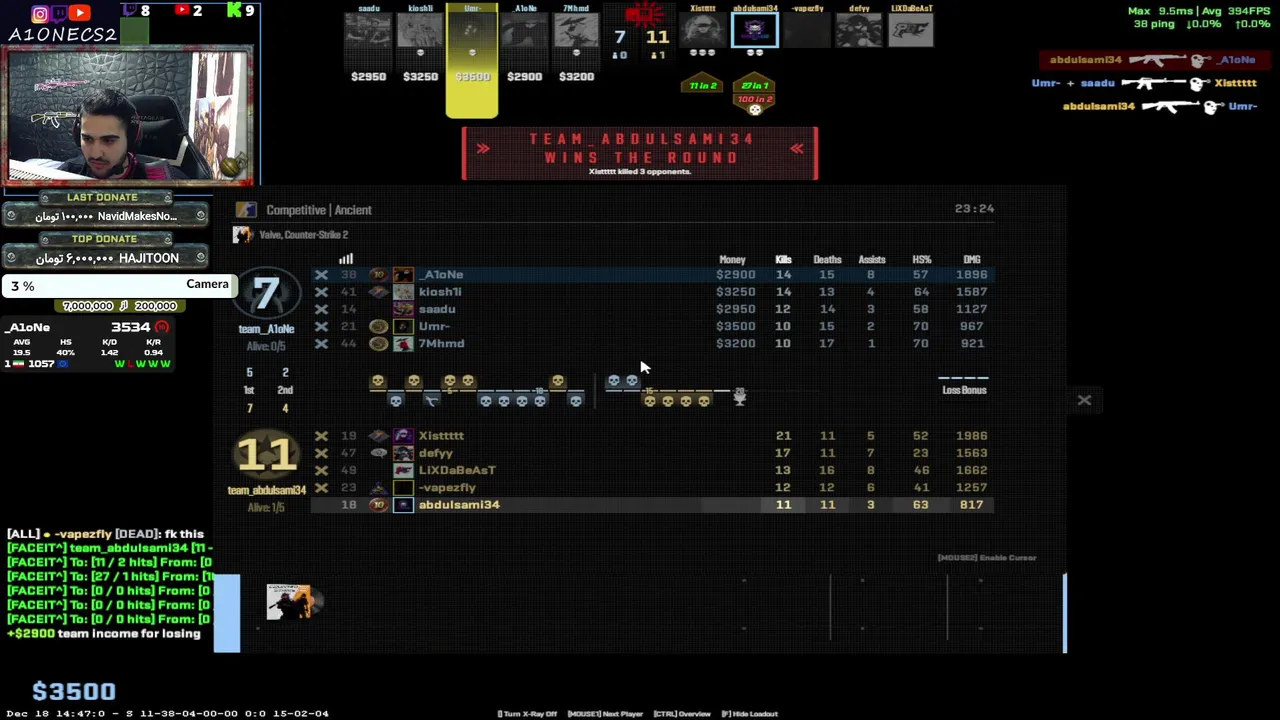Click the 'Enable Cursor' hint under the scoreboard
The image size is (1280, 720).
pos(987,558)
